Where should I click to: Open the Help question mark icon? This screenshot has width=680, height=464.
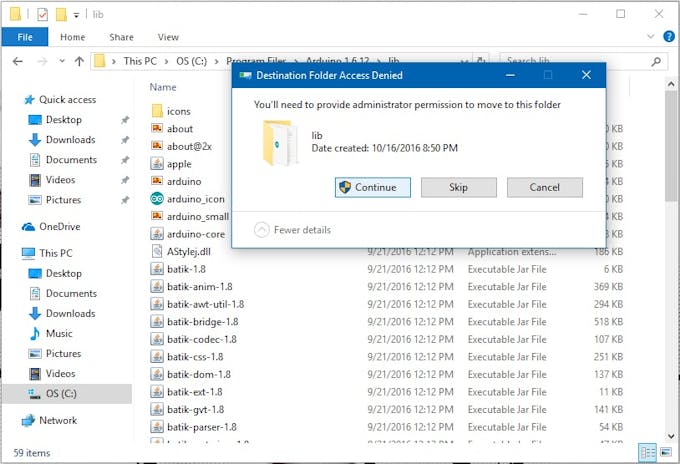tap(668, 37)
